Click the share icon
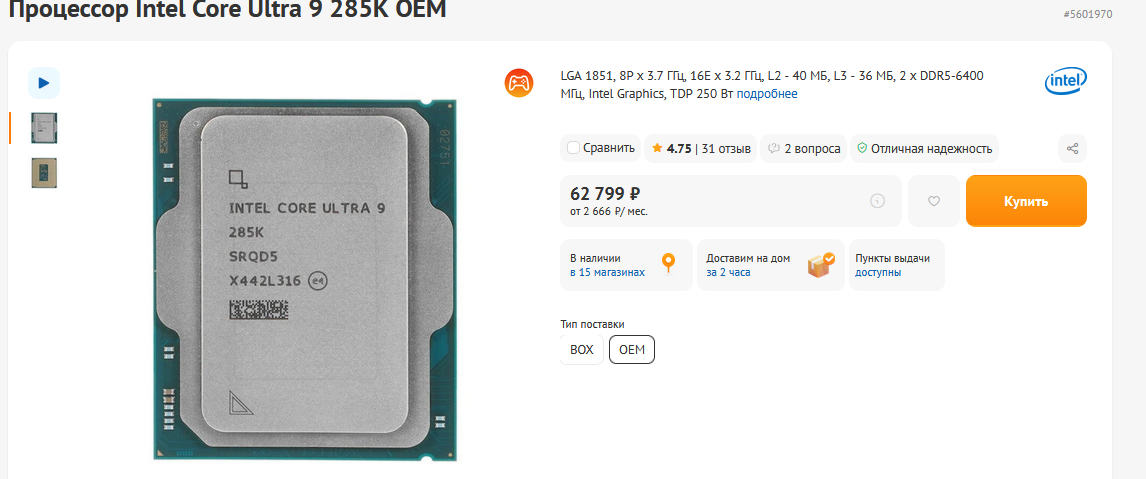 pos(1072,148)
